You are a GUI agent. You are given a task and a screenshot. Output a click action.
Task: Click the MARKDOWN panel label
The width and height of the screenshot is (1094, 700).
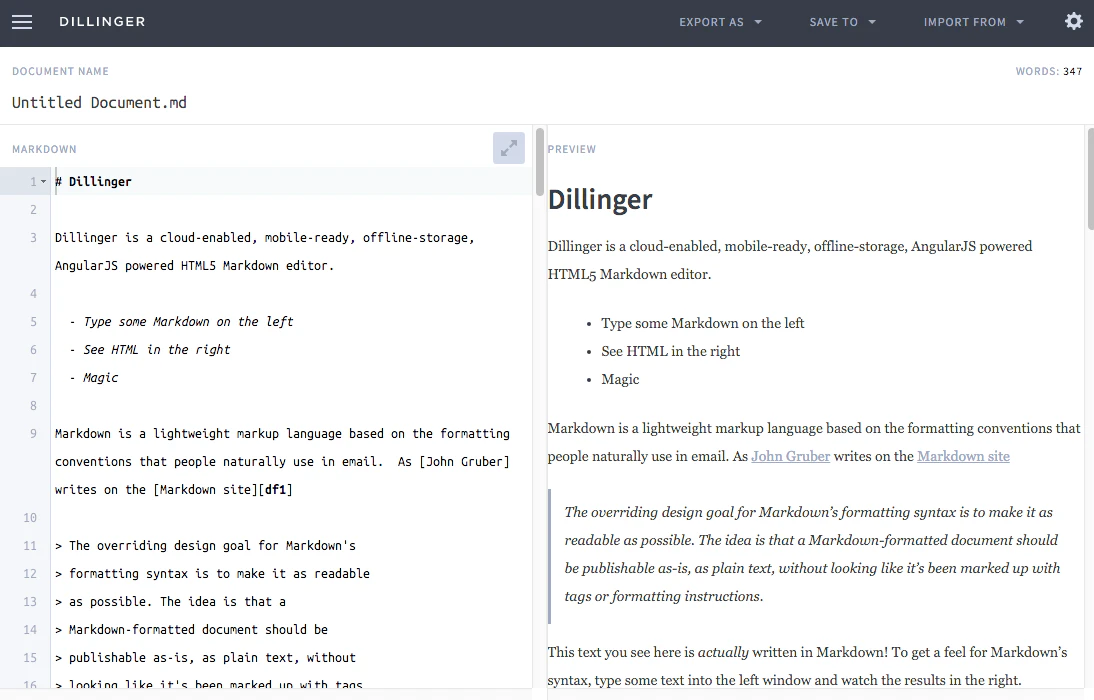(x=44, y=149)
